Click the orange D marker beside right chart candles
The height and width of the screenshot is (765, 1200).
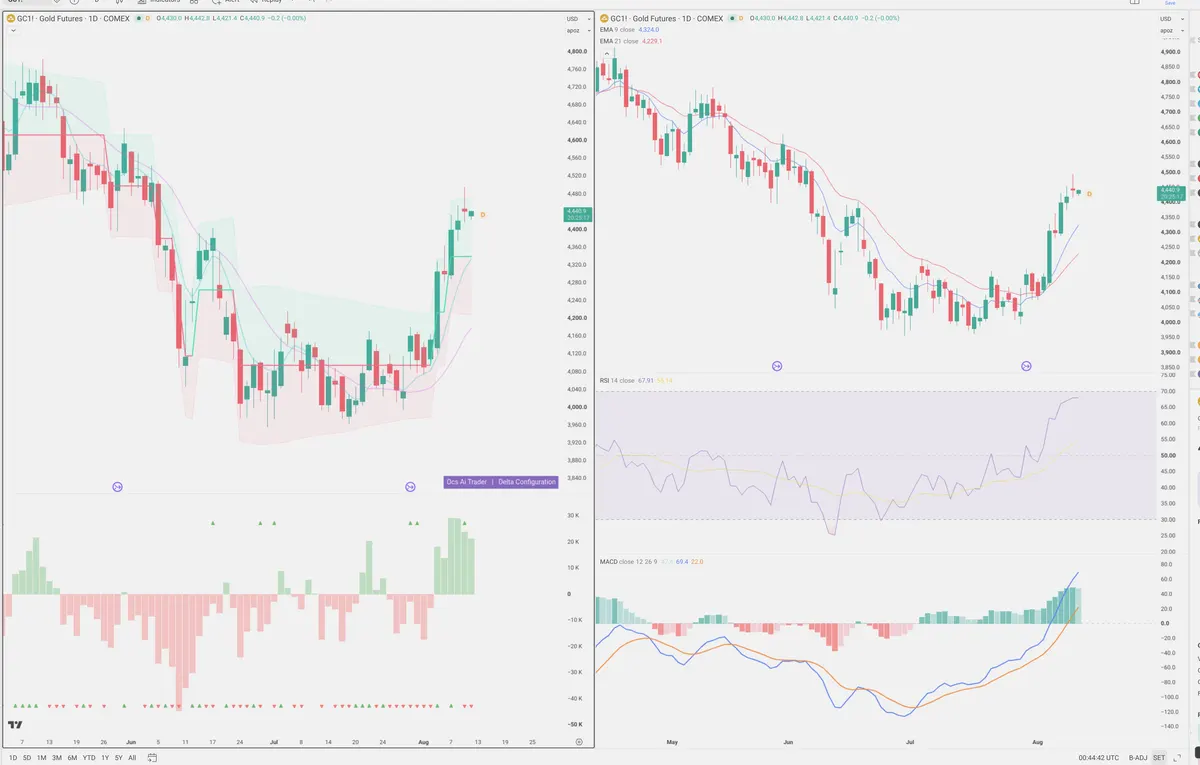click(1089, 193)
